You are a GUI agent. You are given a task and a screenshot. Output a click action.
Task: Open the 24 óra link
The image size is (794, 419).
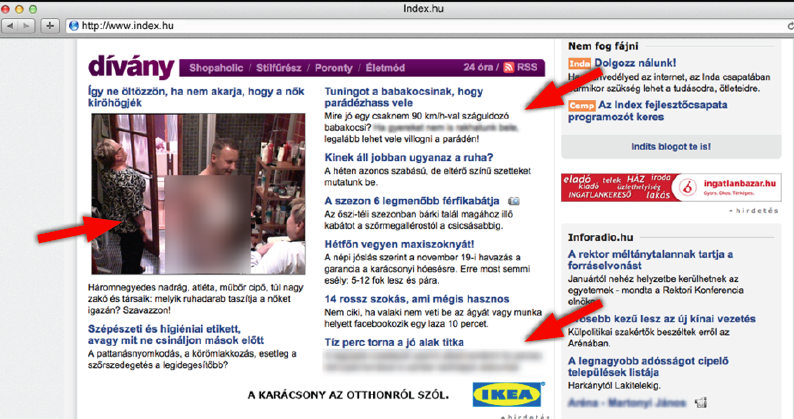point(478,68)
